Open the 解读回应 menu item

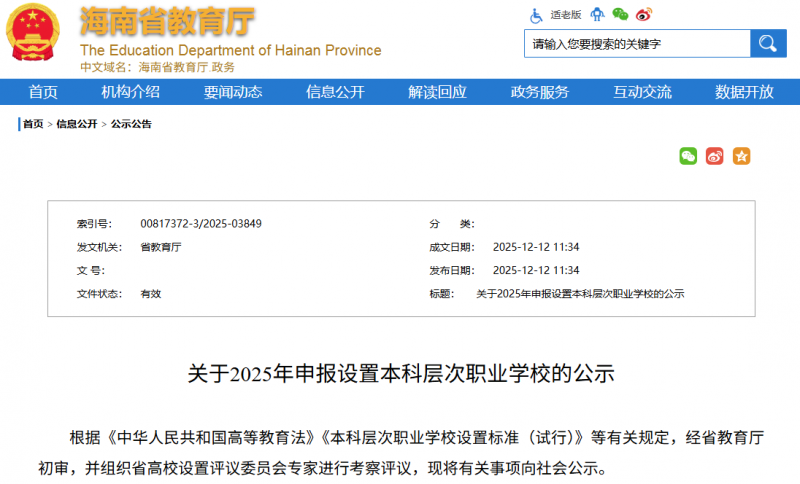point(437,92)
